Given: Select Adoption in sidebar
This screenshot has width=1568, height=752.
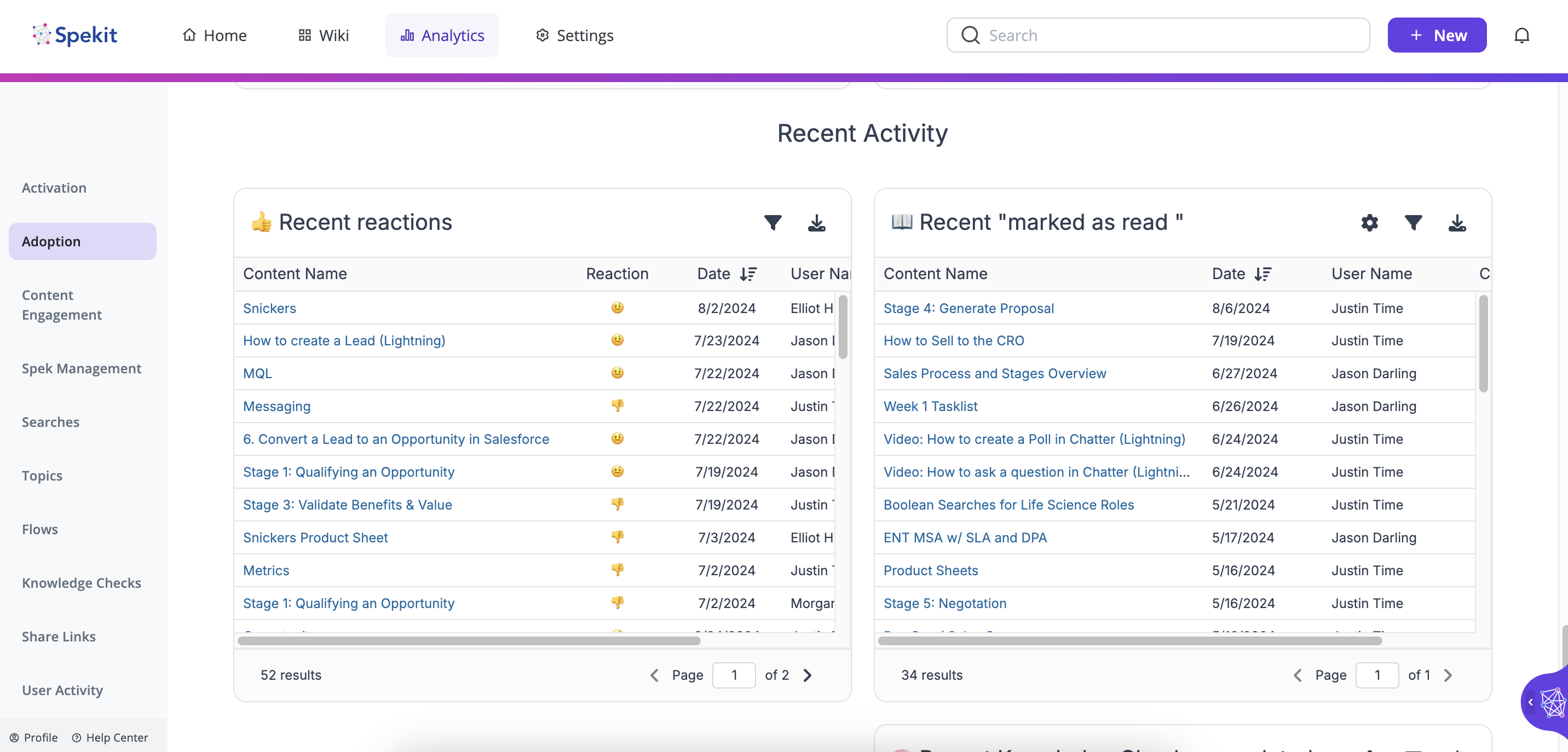Looking at the screenshot, I should pos(83,241).
